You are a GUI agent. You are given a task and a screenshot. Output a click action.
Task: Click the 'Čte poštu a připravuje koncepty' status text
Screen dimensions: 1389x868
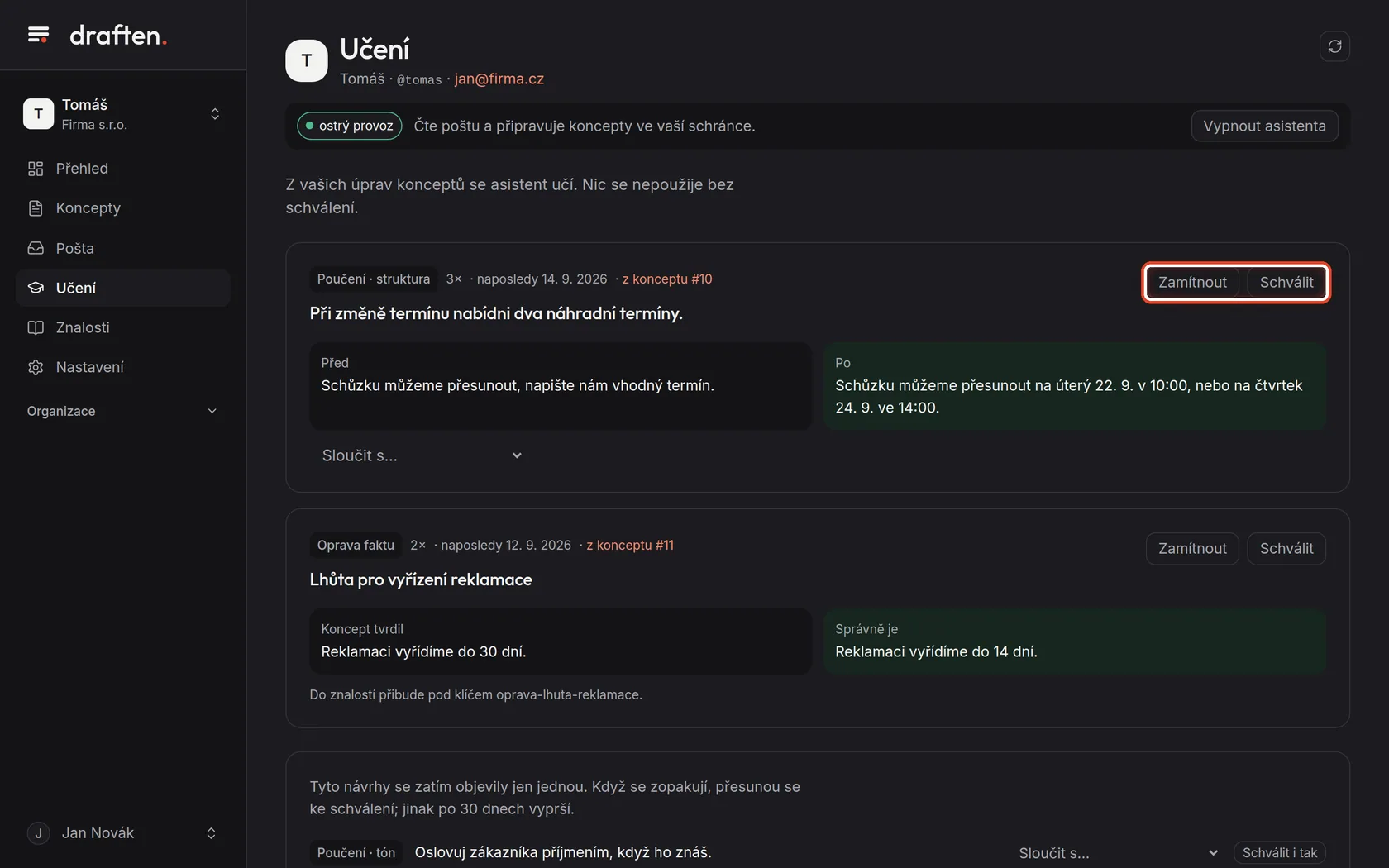coord(585,126)
